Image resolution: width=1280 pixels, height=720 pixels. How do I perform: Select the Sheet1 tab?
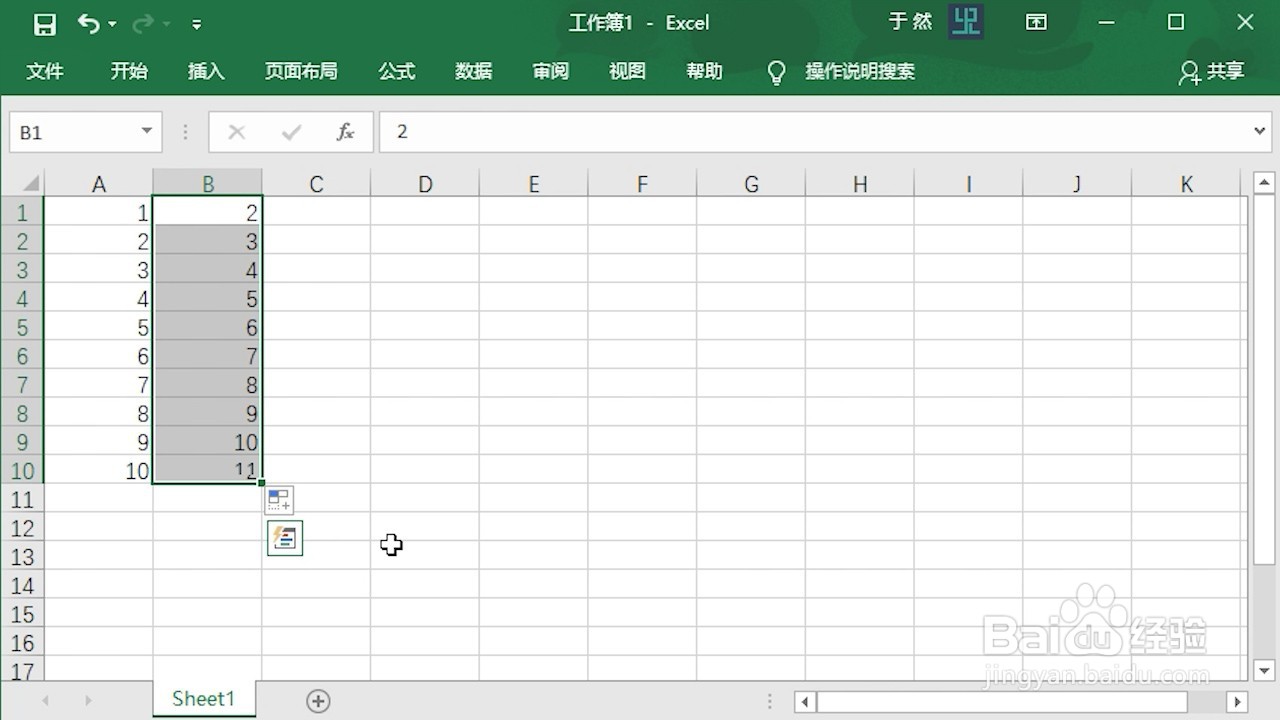pos(203,699)
